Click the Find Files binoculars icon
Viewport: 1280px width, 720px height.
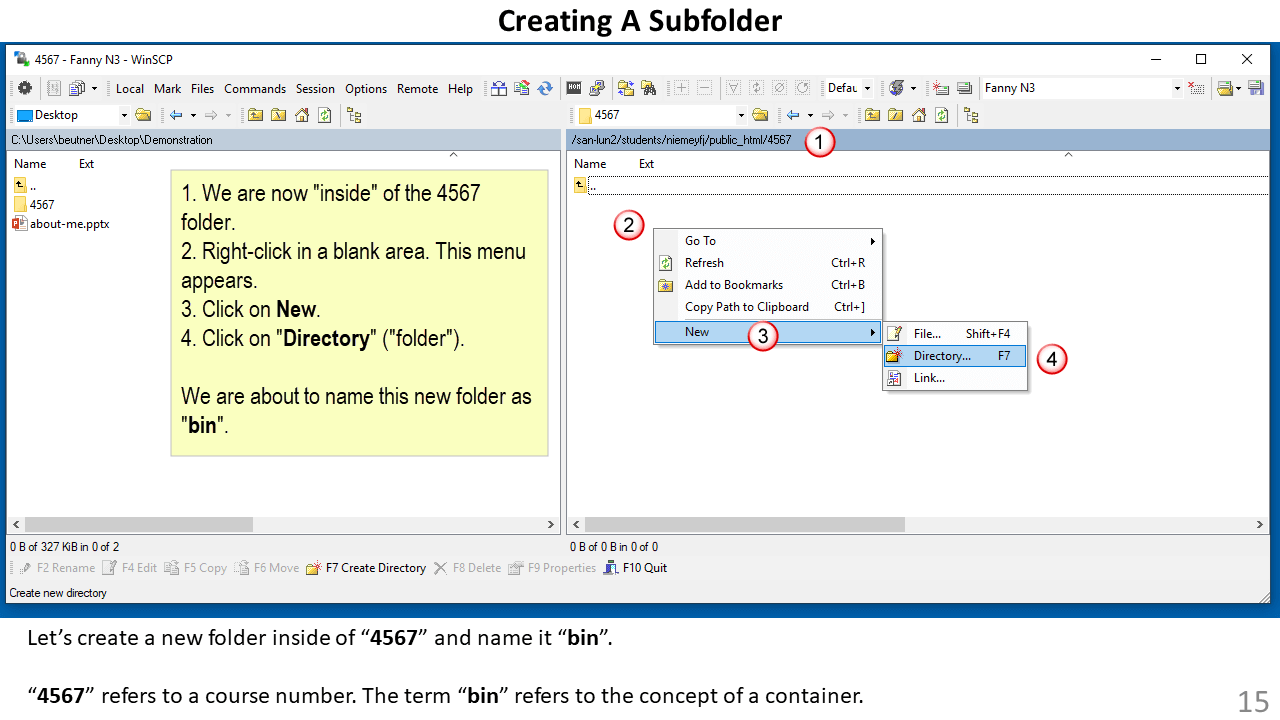tap(648, 88)
